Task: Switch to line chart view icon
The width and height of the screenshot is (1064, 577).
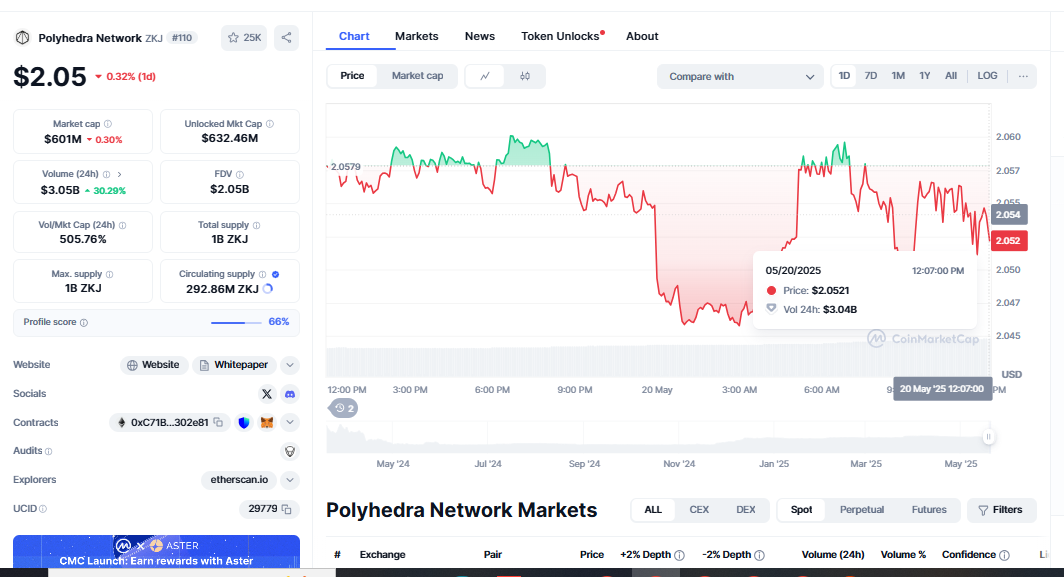Action: pos(484,76)
